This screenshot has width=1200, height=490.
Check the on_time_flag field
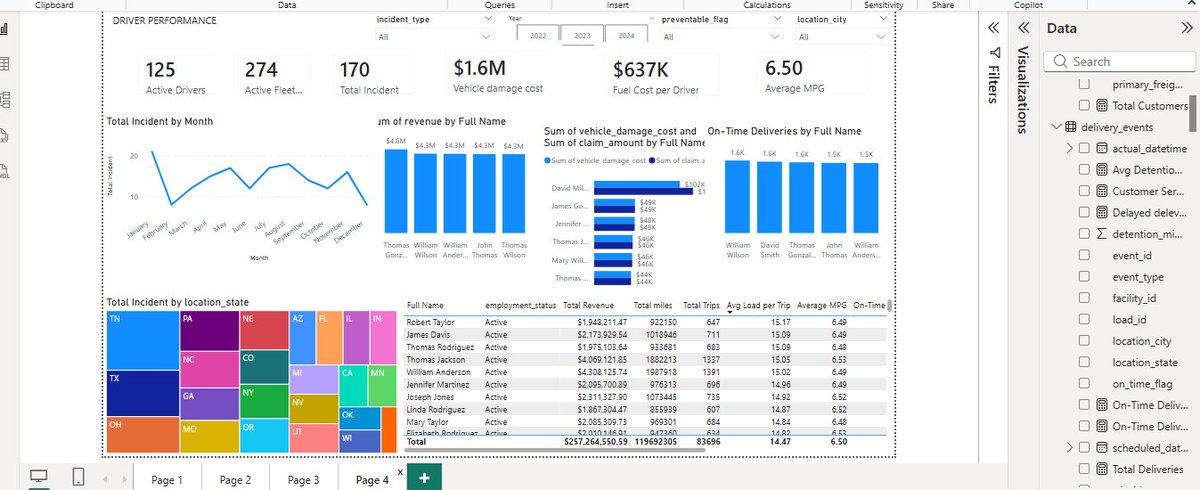1084,383
